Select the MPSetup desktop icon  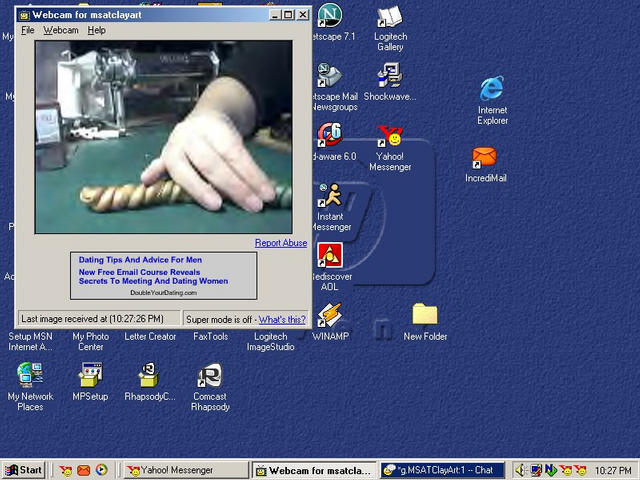tap(90, 375)
